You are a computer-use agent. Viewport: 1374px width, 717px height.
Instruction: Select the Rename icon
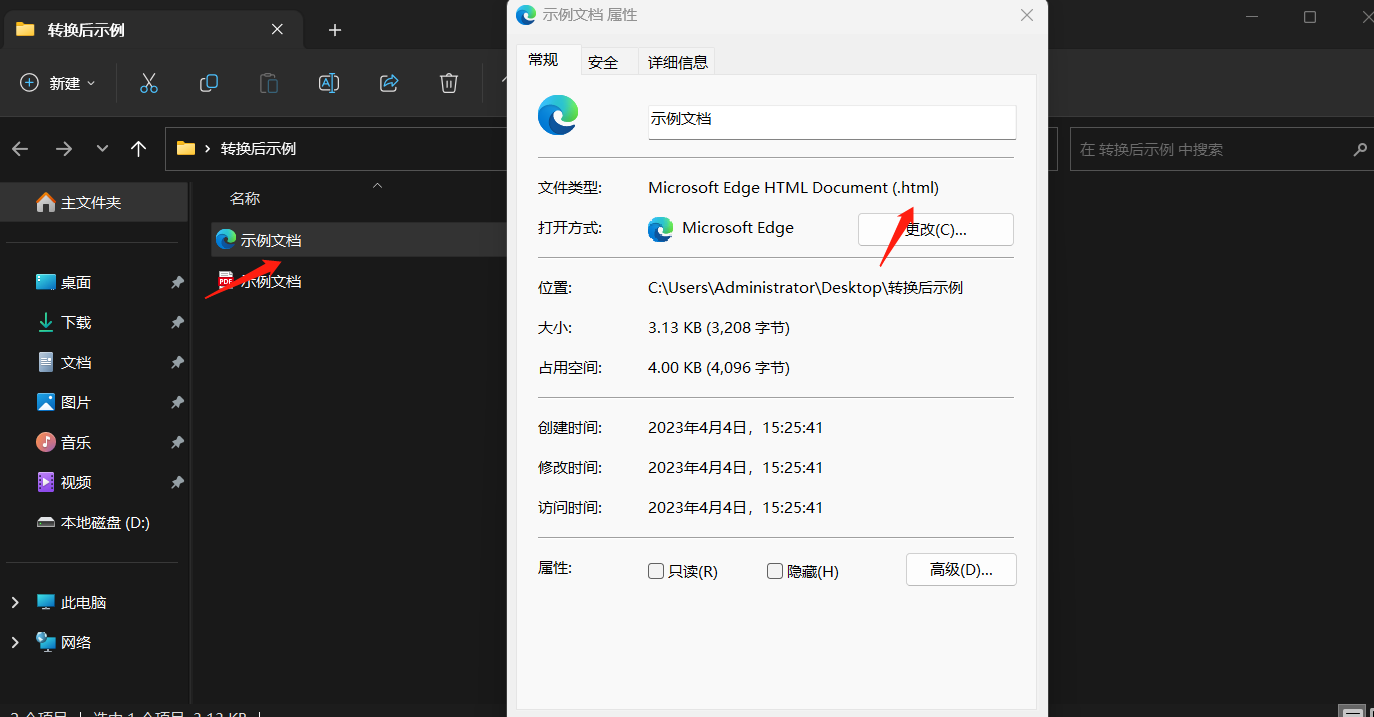[x=329, y=83]
